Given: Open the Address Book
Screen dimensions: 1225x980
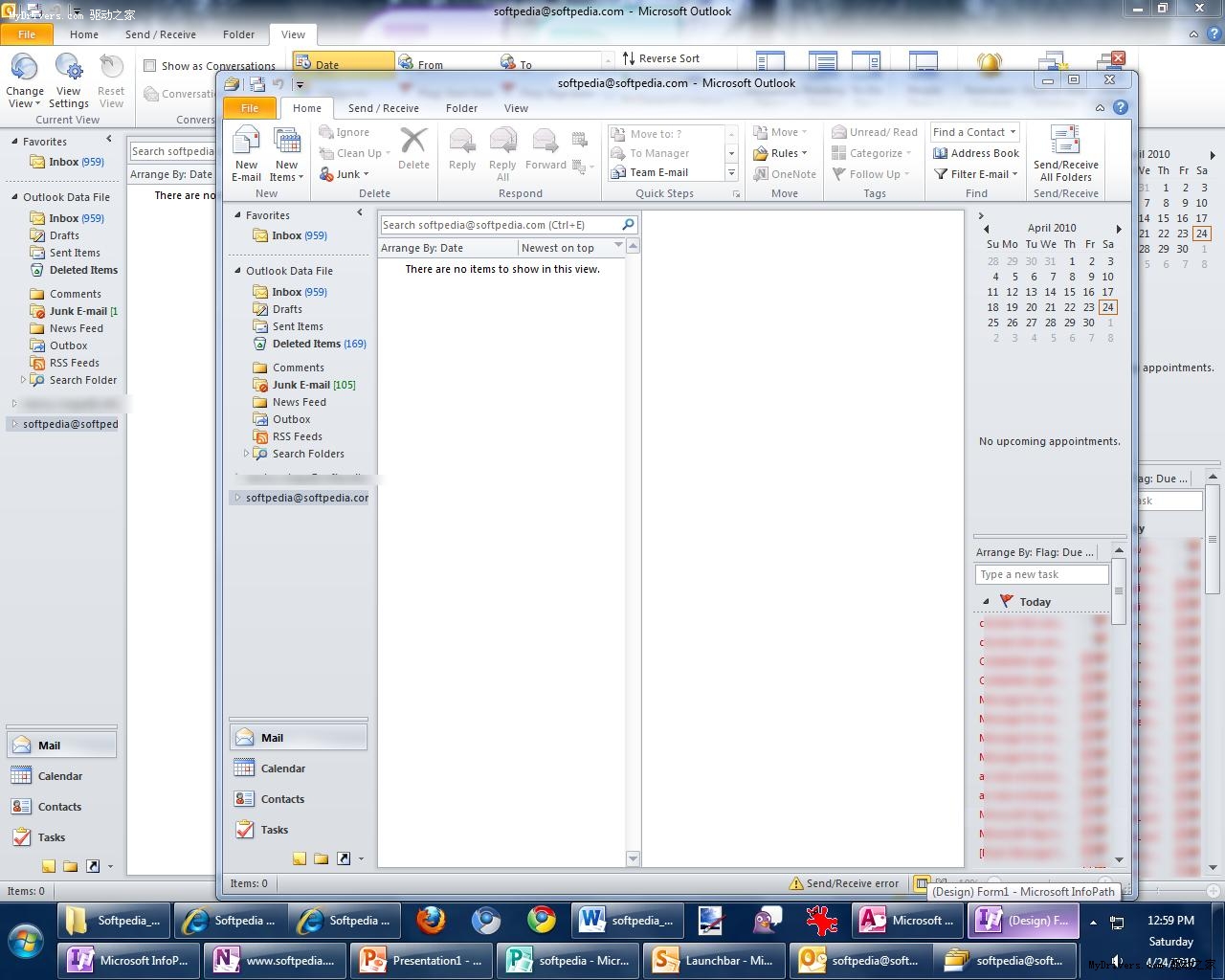Looking at the screenshot, I should [976, 153].
